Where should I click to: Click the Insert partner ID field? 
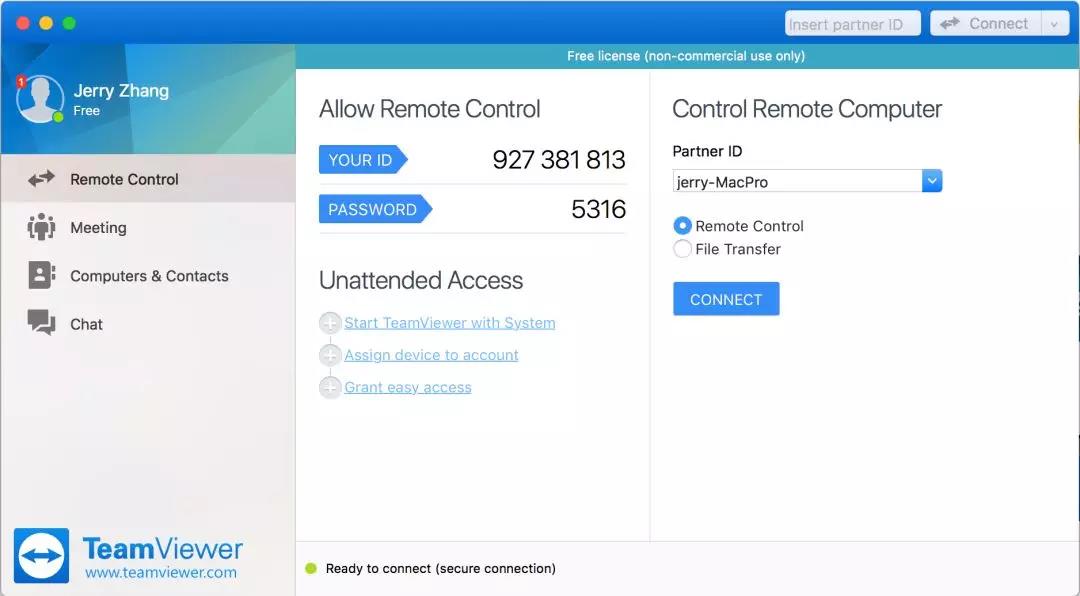tap(853, 24)
